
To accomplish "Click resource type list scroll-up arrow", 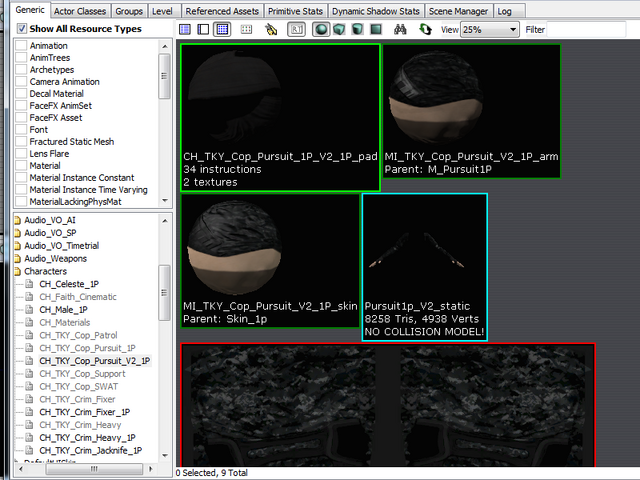I will pos(165,46).
